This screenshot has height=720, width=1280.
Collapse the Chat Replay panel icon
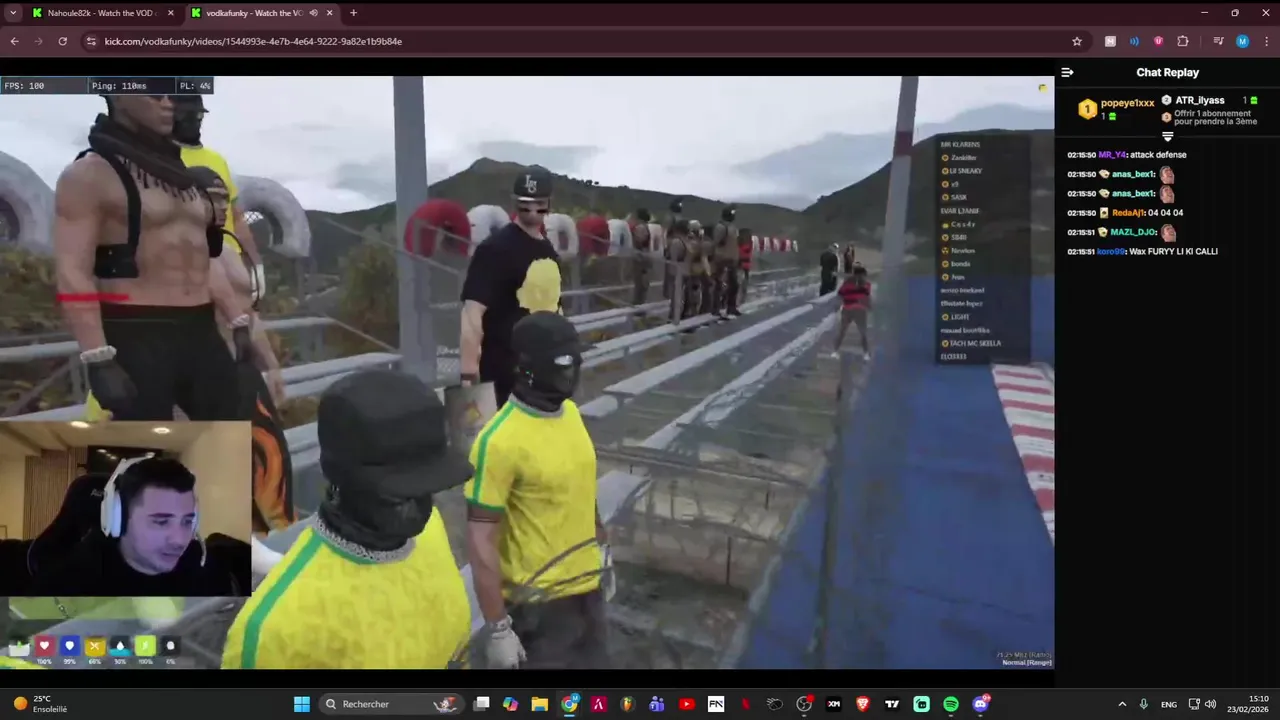tap(1067, 72)
